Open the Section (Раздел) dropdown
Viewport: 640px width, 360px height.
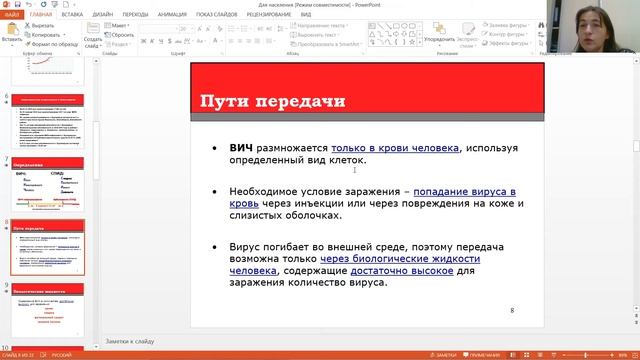coord(118,44)
